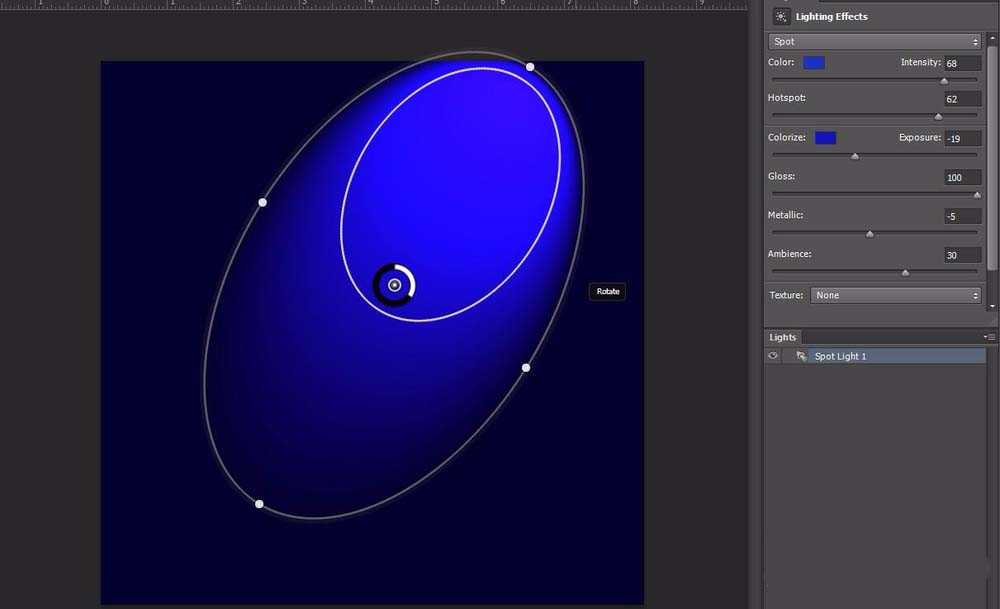
Task: Click the light's center intensity ring
Action: coord(394,285)
